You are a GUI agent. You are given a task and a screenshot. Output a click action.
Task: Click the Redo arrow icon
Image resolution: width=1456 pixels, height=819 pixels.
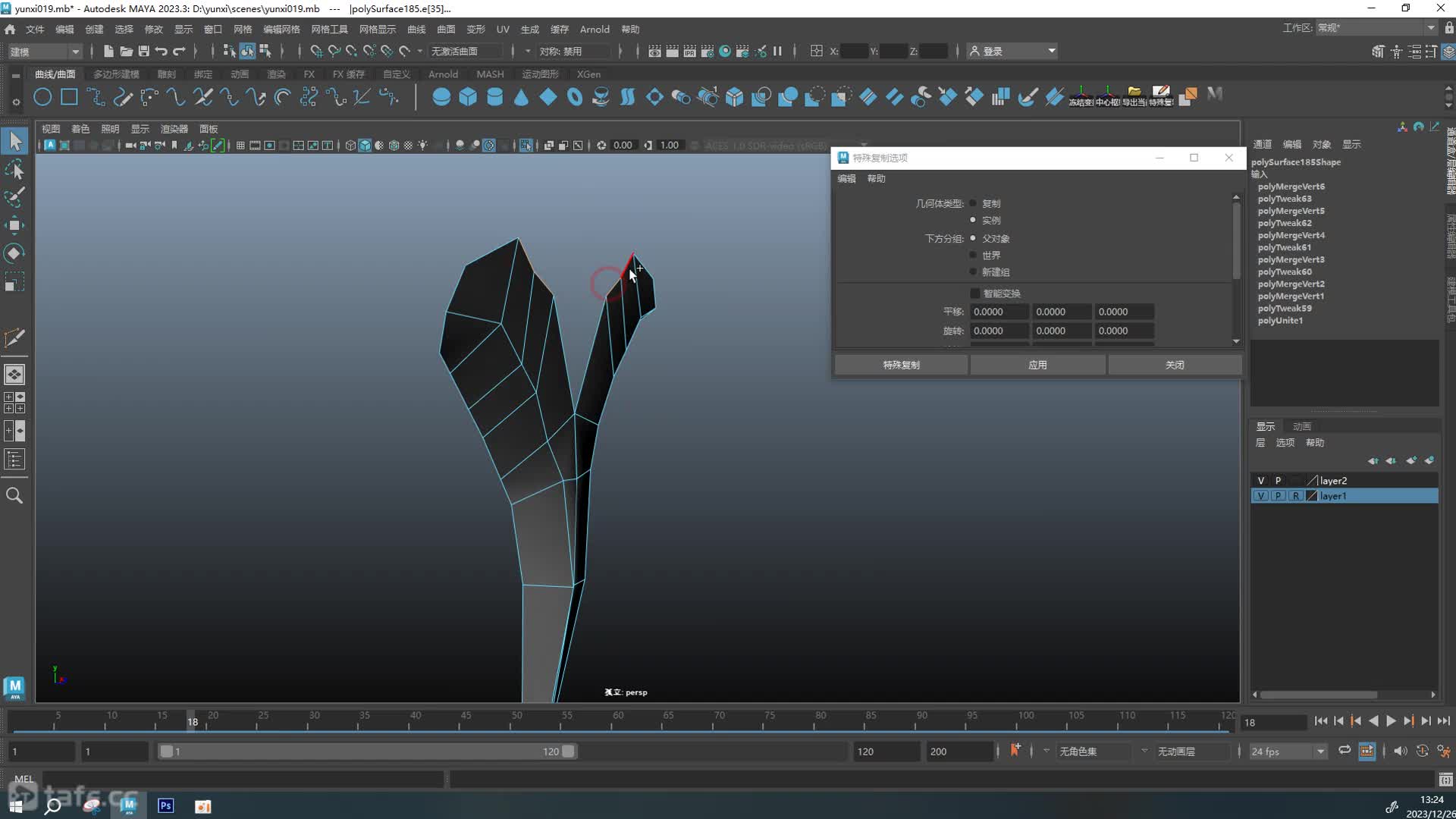179,51
